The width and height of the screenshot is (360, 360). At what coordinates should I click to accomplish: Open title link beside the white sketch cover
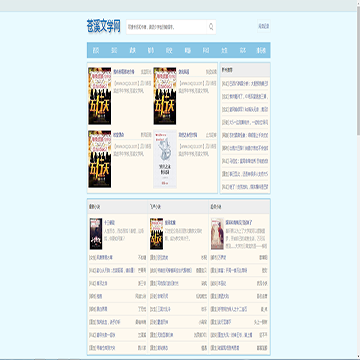pos(188,135)
